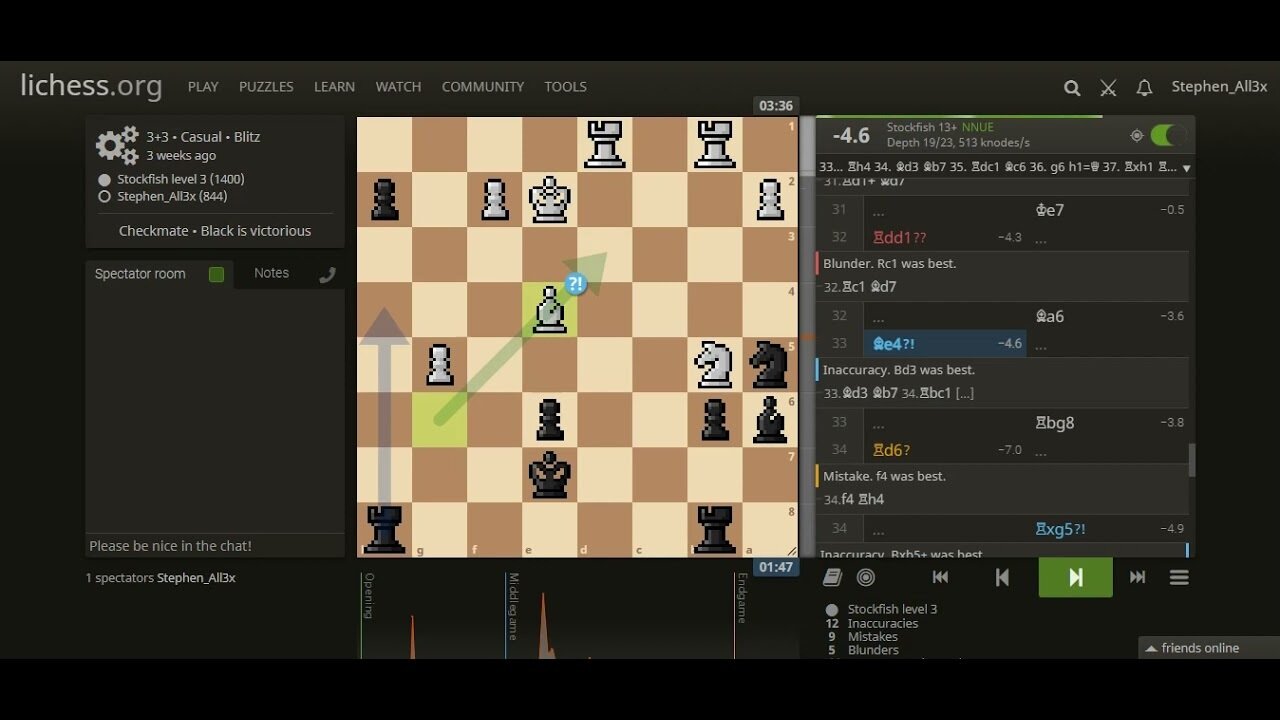The image size is (1280, 720).
Task: Open the search magnifier icon
Action: (x=1072, y=88)
